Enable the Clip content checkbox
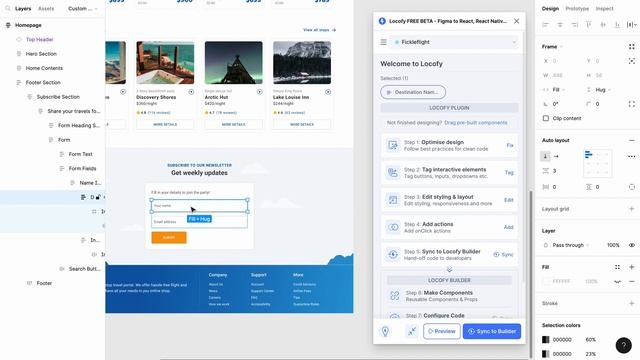Viewport: 640px width, 360px height. (x=546, y=118)
